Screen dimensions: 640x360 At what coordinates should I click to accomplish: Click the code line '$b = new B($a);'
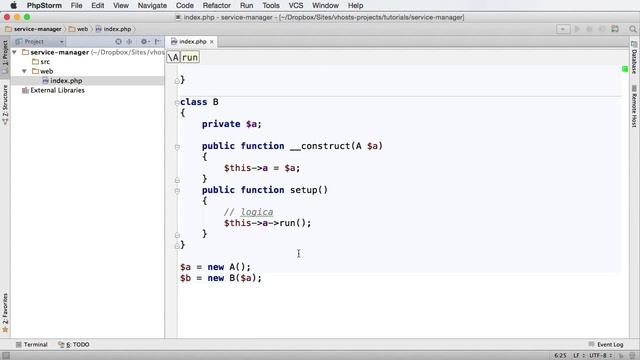(x=221, y=278)
